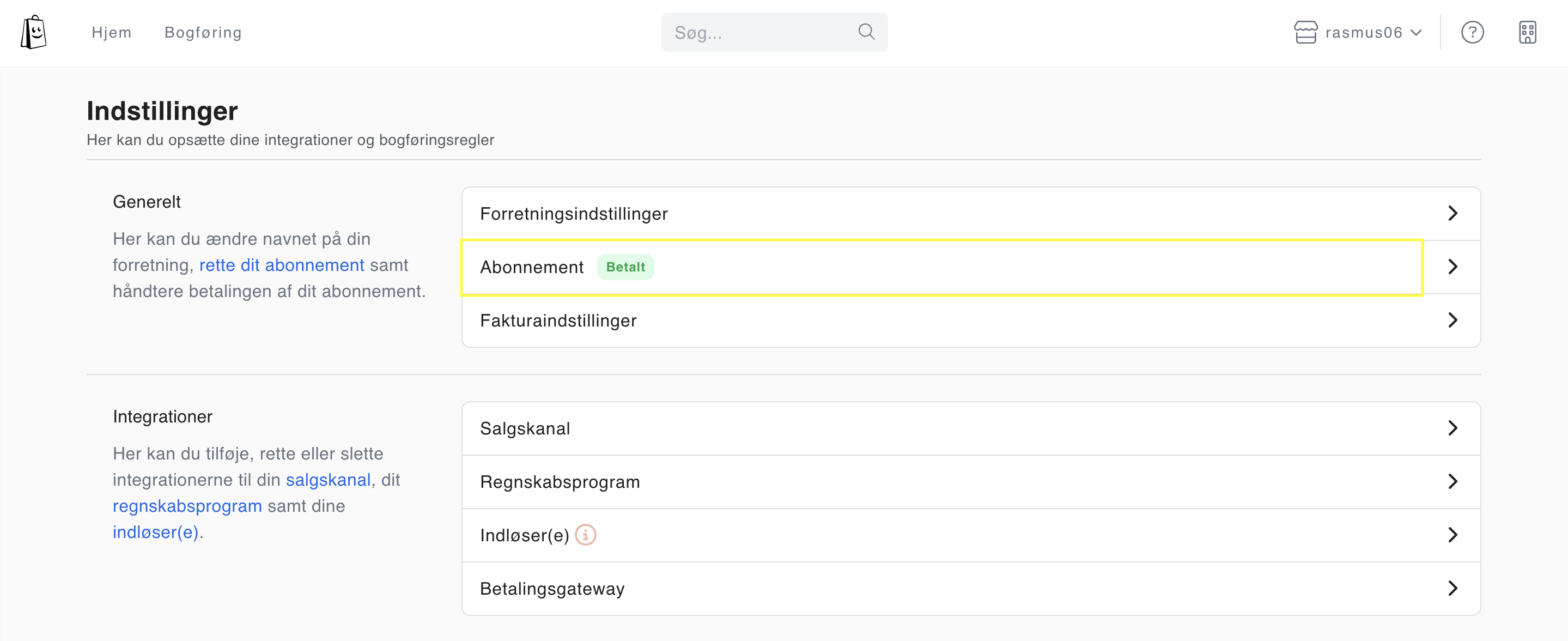Open the Regnskabsprogram row label
Viewport: 1568px width, 641px height.
(x=560, y=482)
